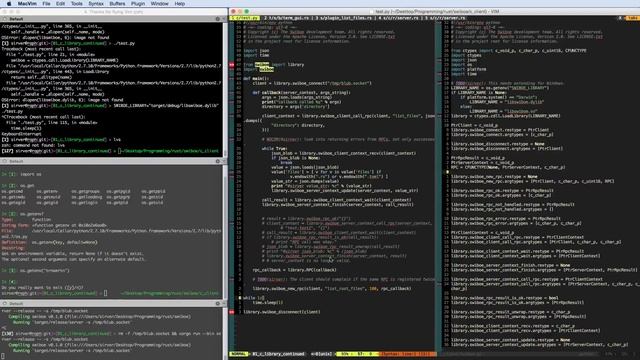Click gear icon in bottom terminal pane header
Screen dimensions: 640x360
pos(218,304)
